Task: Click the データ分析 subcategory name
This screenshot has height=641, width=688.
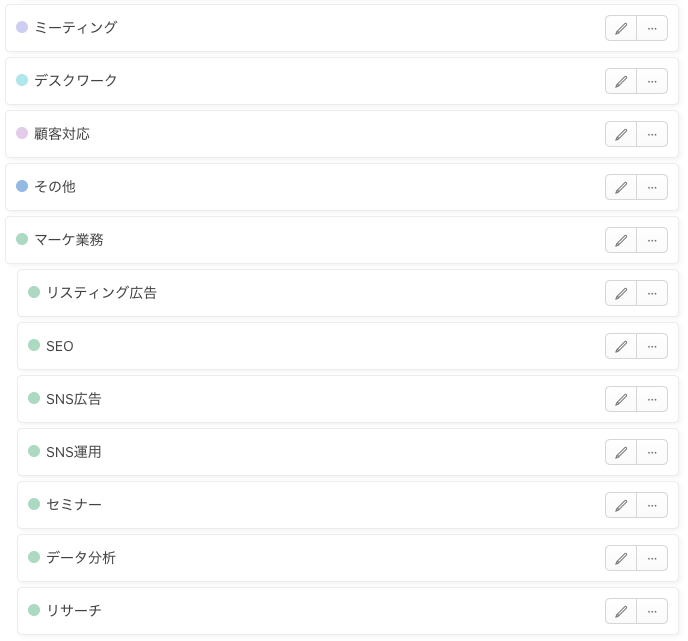Action: point(81,558)
